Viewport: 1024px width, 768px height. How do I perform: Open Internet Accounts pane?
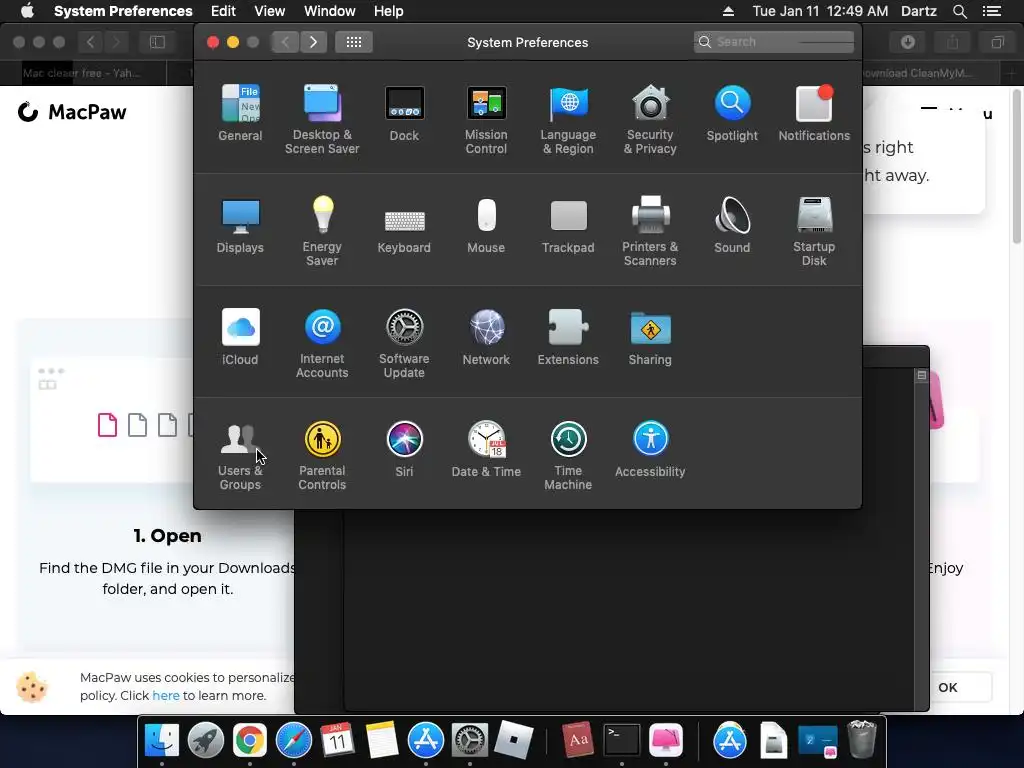(x=322, y=344)
